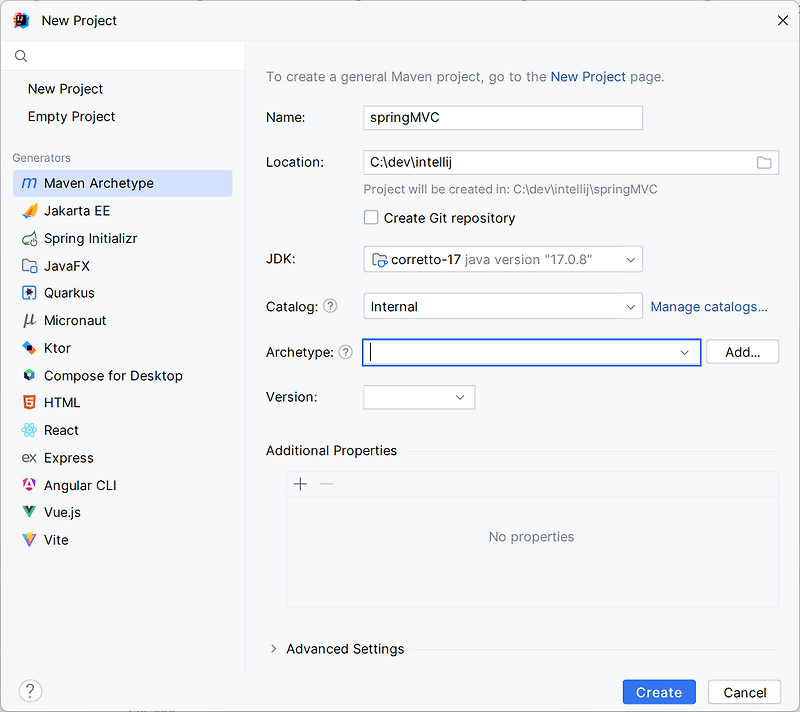Click the Create button
Image resolution: width=800 pixels, height=712 pixels.
tap(658, 692)
